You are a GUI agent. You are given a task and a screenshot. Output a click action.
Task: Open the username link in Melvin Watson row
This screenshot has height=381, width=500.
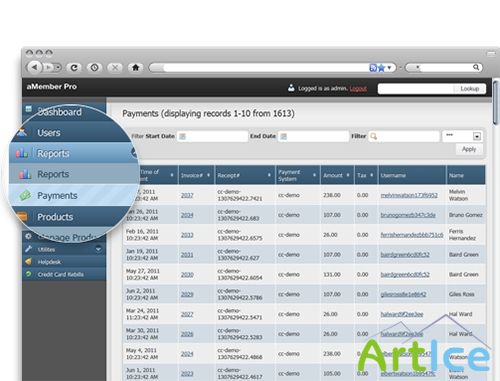tap(409, 195)
